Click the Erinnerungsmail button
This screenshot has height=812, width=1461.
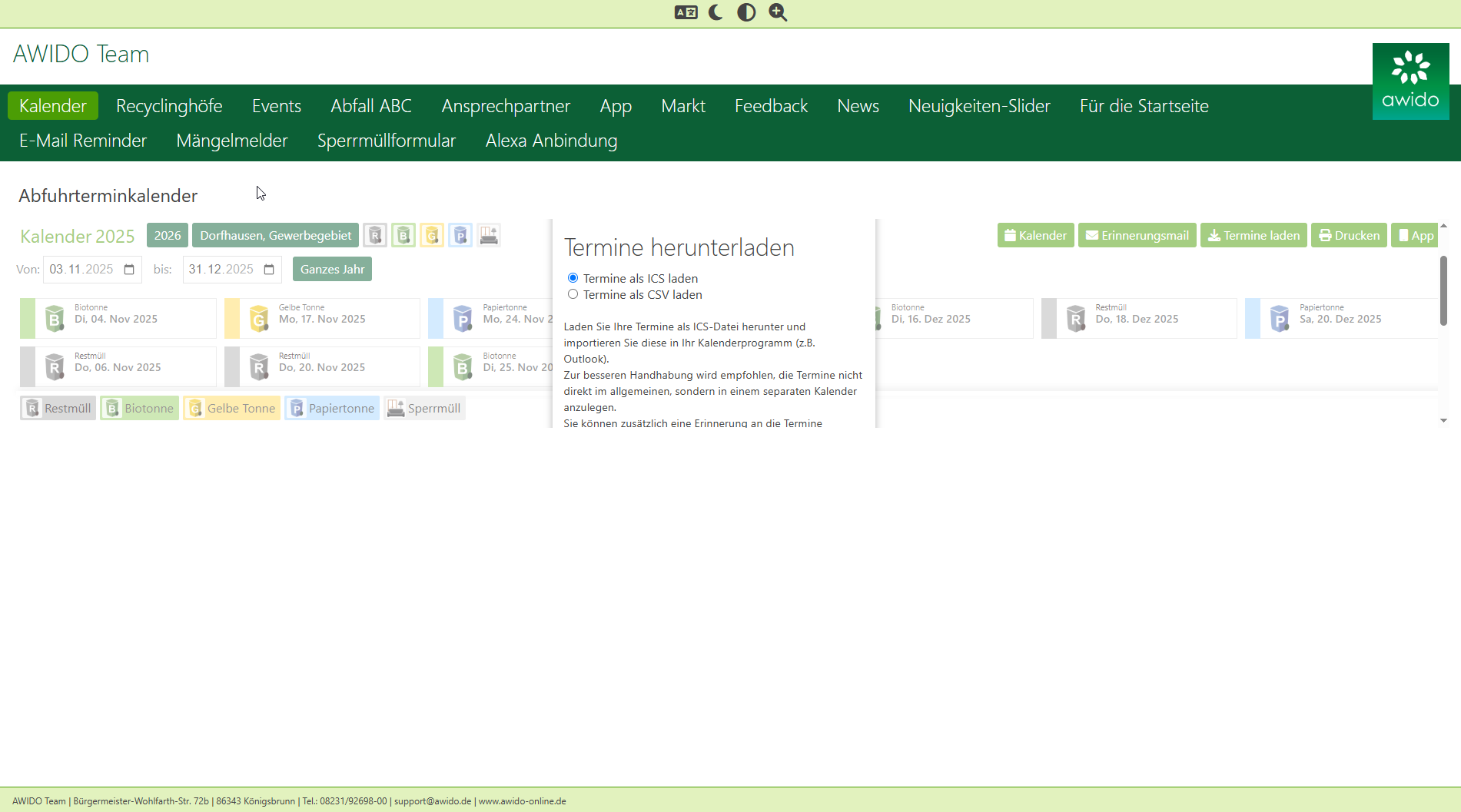pos(1137,235)
